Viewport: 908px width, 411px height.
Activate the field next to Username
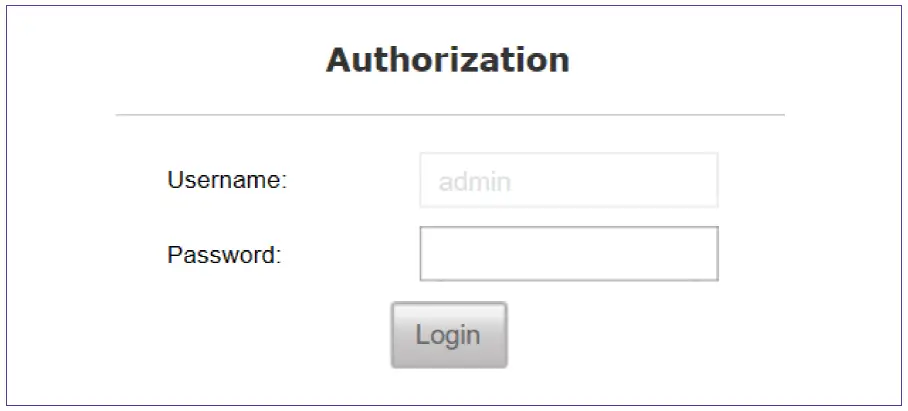pos(568,181)
